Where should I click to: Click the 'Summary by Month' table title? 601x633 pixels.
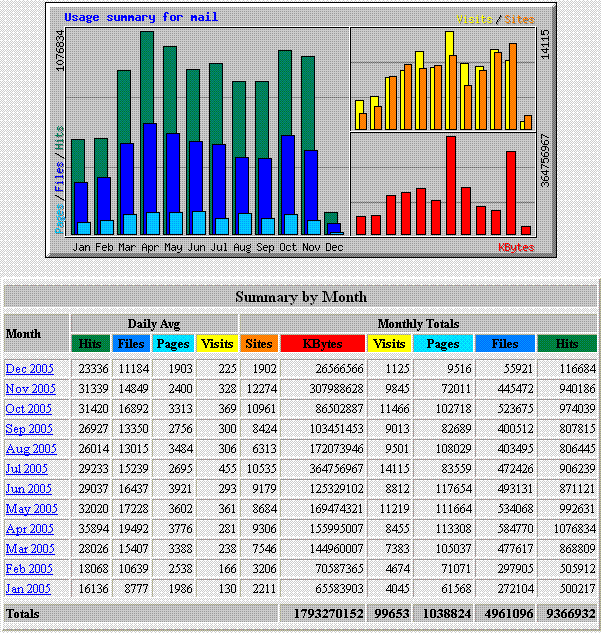(300, 297)
